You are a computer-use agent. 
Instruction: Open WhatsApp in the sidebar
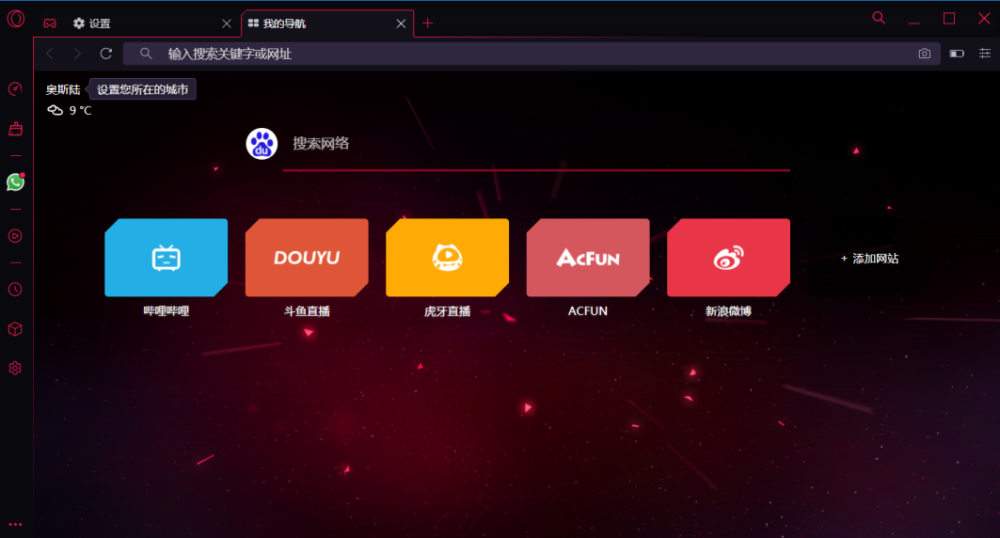pyautogui.click(x=15, y=182)
